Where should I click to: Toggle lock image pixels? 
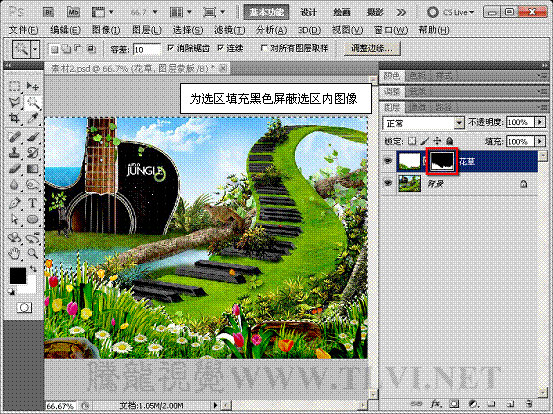tap(425, 141)
